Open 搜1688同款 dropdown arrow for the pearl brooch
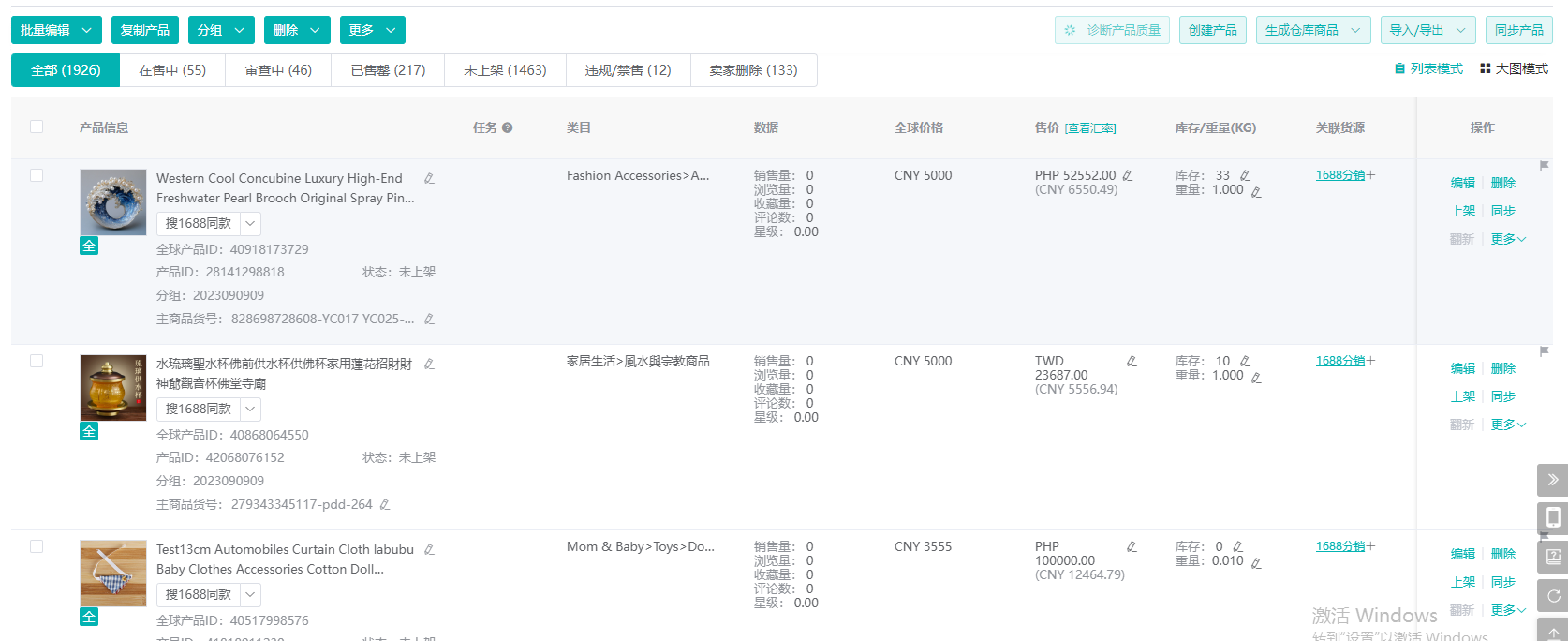 point(250,223)
